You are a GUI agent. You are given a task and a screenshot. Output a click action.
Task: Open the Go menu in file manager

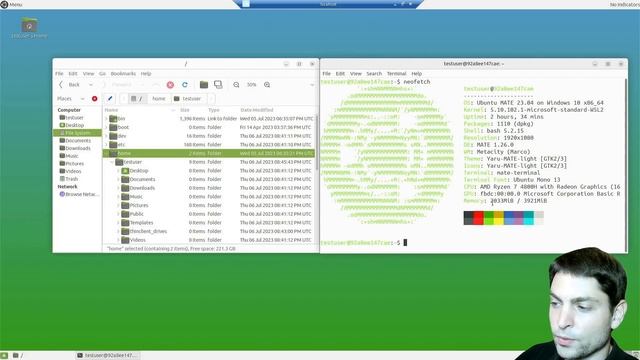point(102,73)
